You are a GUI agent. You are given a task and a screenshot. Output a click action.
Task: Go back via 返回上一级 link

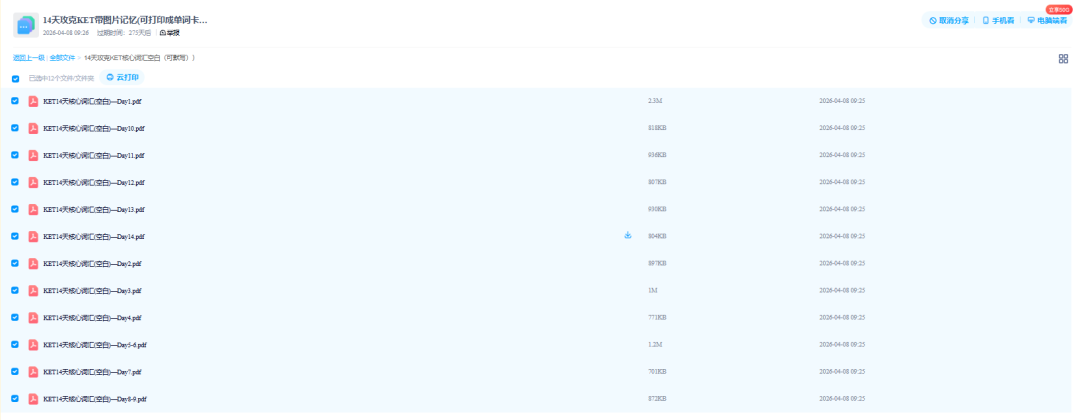click(x=28, y=58)
